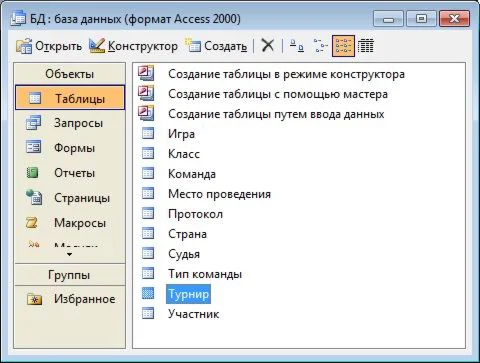
Task: Select the highlighted Турнир table
Action: click(x=188, y=294)
